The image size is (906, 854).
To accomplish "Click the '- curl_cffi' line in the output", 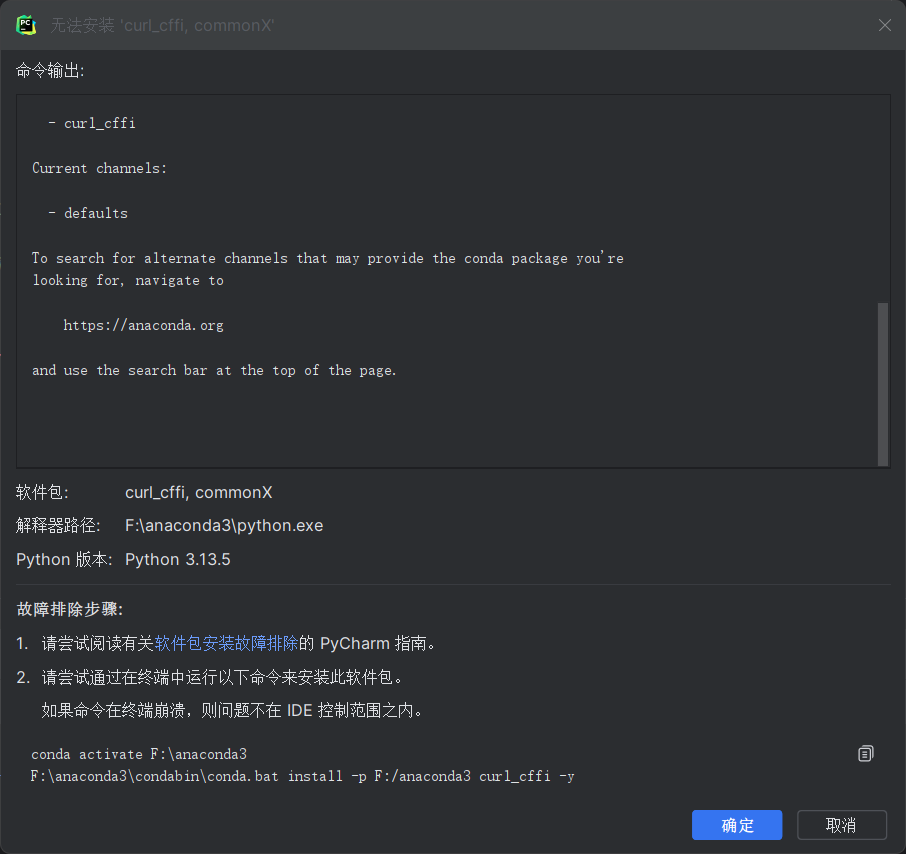I will point(92,123).
